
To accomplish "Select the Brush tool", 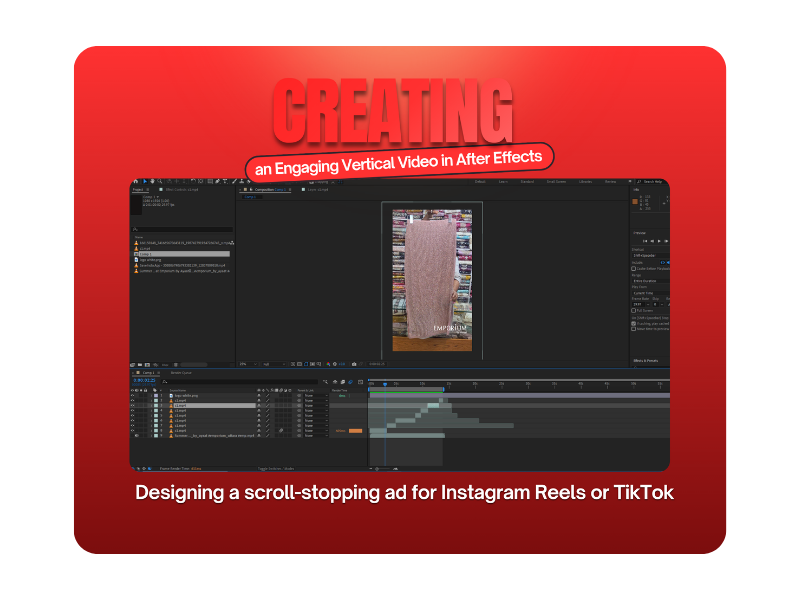I will 234,181.
